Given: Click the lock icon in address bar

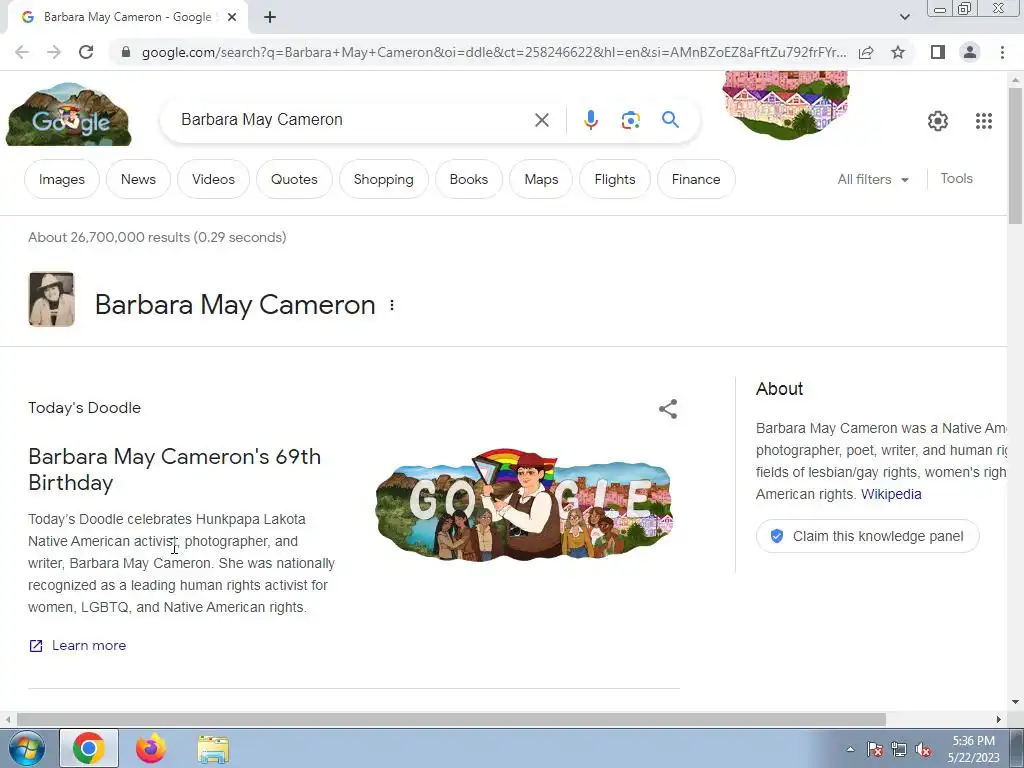Looking at the screenshot, I should point(126,52).
